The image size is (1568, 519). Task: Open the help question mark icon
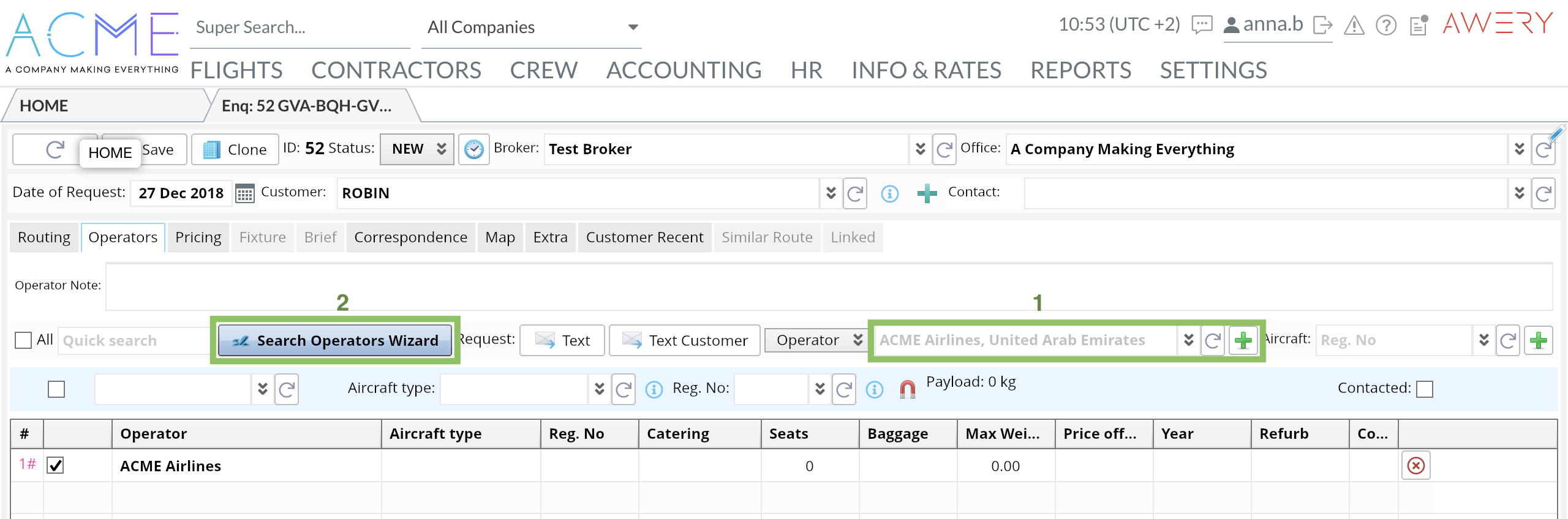1386,25
